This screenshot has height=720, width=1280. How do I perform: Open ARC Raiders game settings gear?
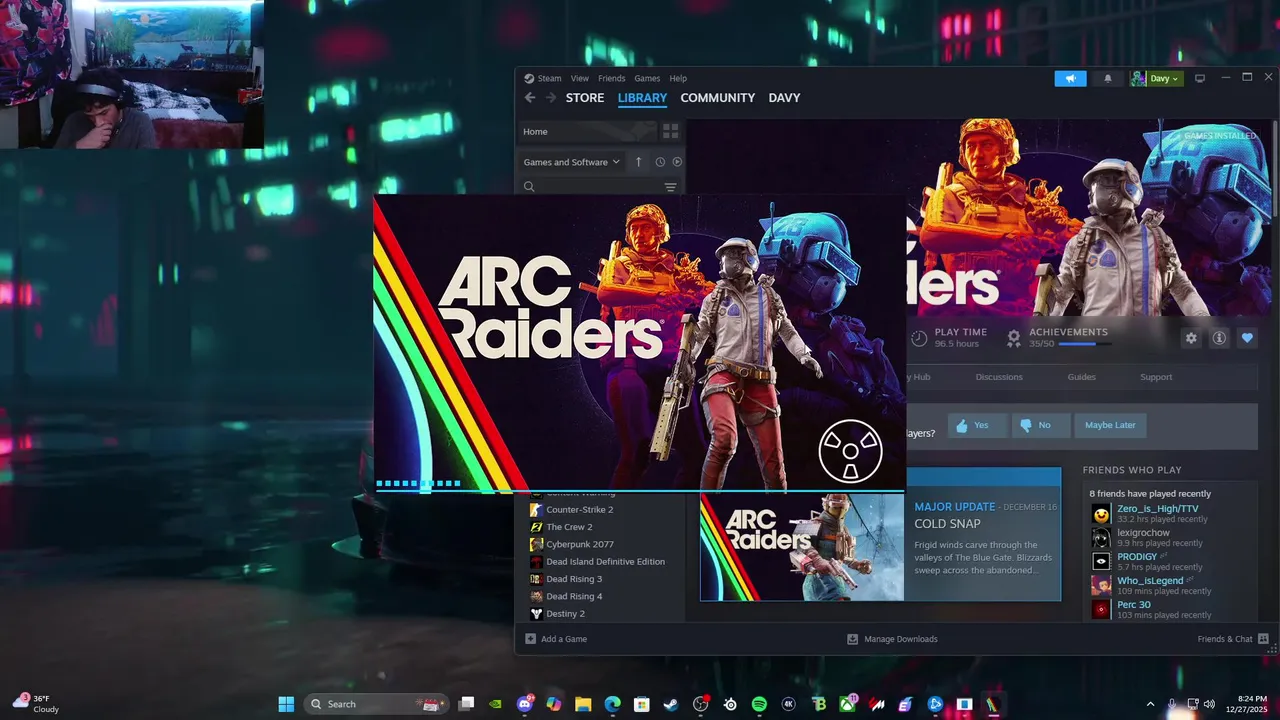[1191, 338]
